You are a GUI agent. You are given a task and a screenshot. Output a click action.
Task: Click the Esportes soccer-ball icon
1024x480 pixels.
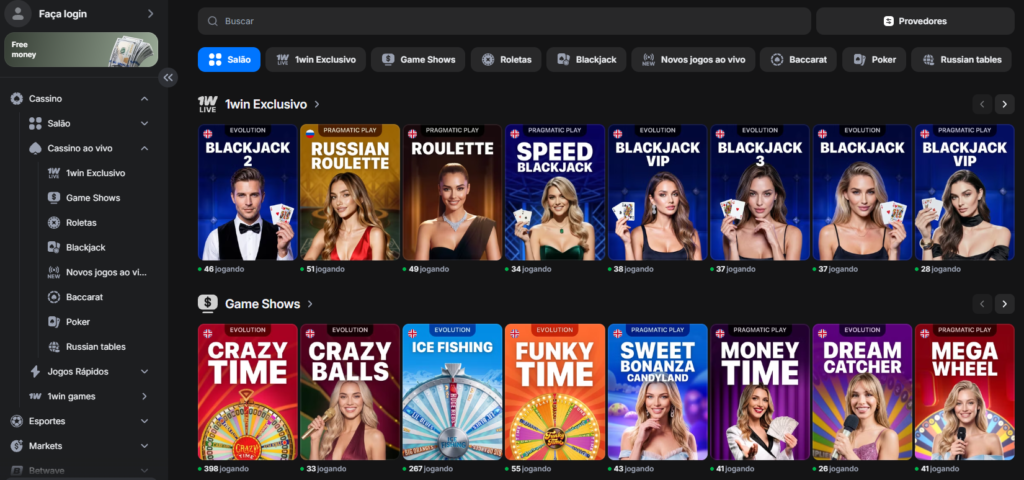point(17,421)
